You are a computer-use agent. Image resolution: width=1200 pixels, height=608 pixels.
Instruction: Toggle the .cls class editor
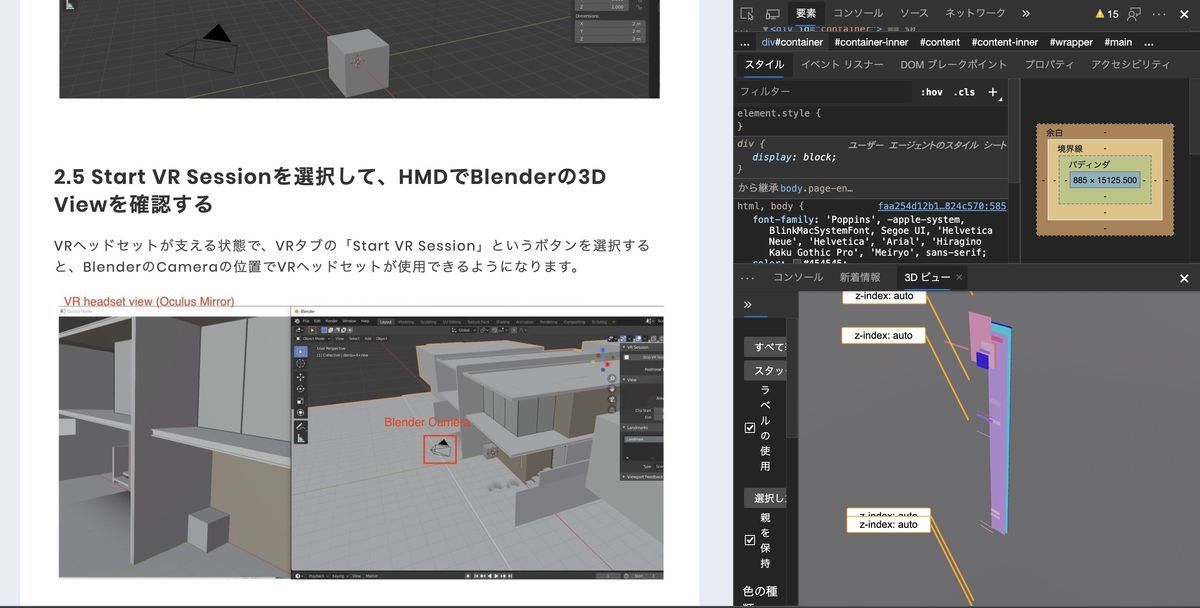click(x=964, y=92)
